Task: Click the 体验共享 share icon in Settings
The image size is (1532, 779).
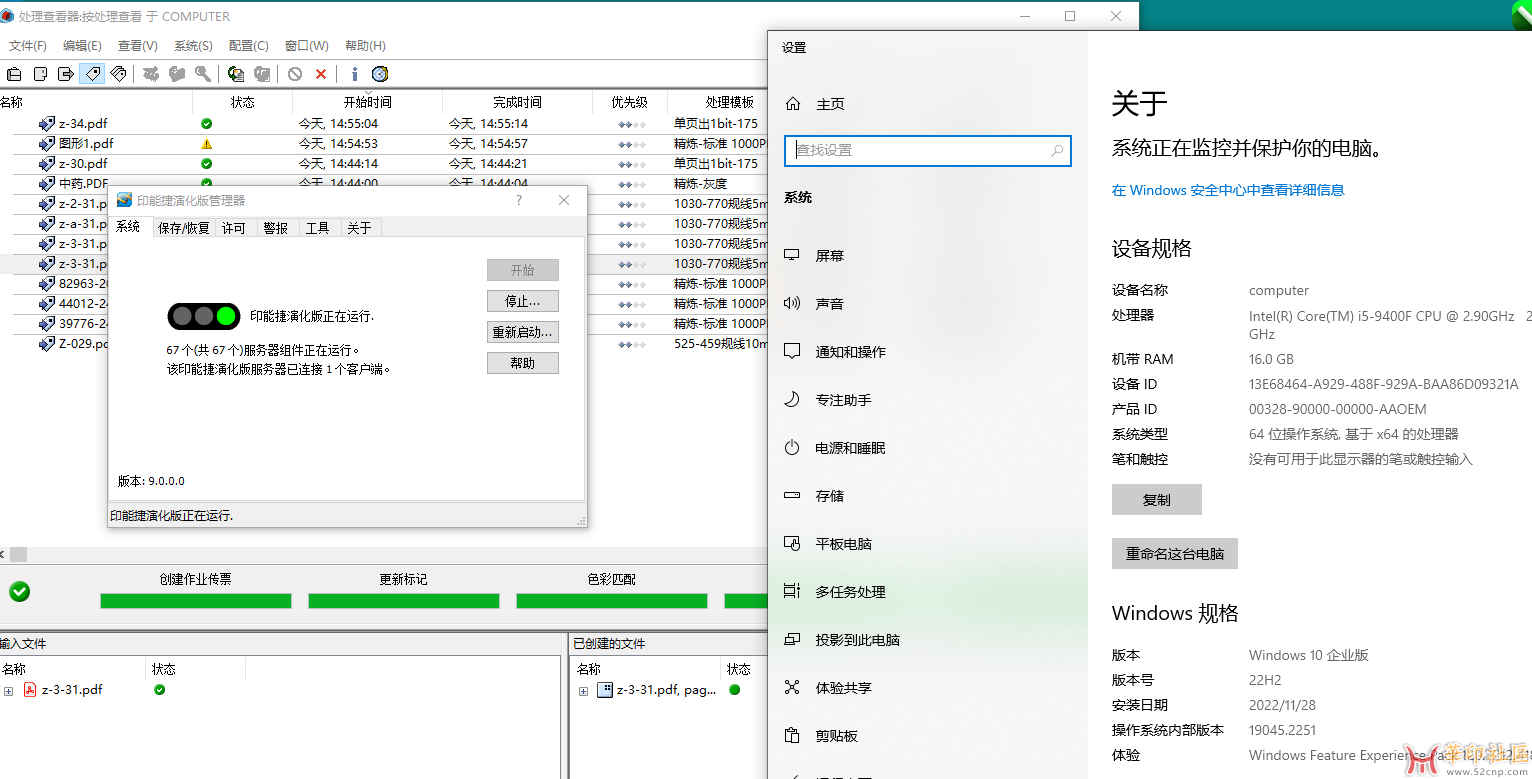Action: 792,687
